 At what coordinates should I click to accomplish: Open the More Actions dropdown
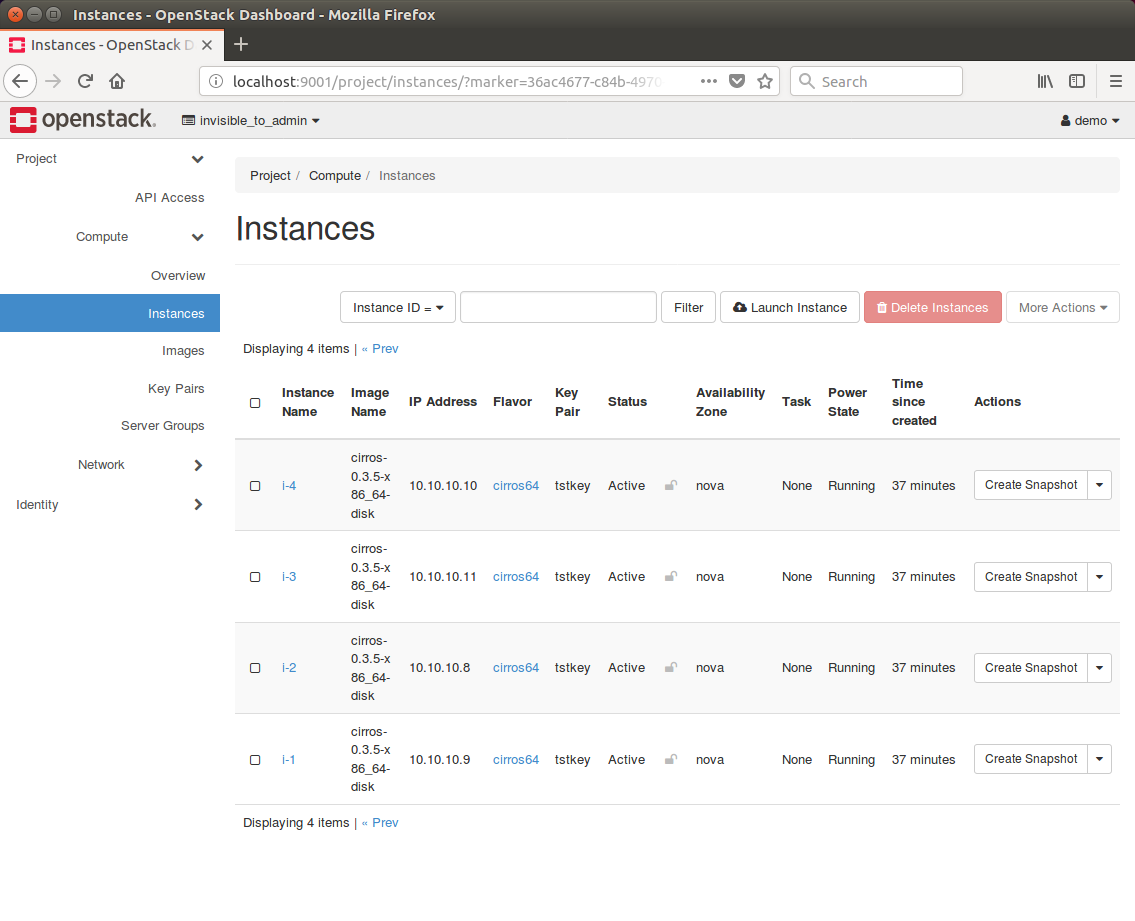[x=1063, y=308]
